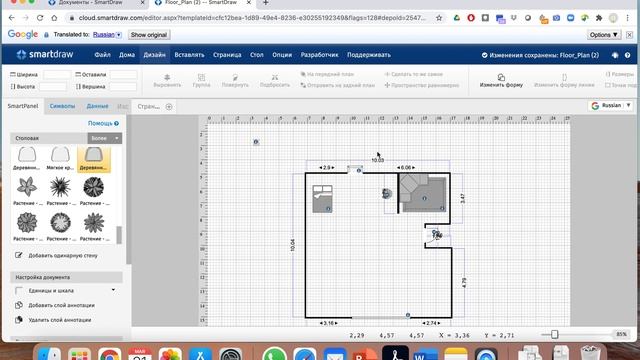Click the help question mark in blue header
Image resolution: width=640 pixels, height=360 pixels.
pyautogui.click(x=627, y=55)
